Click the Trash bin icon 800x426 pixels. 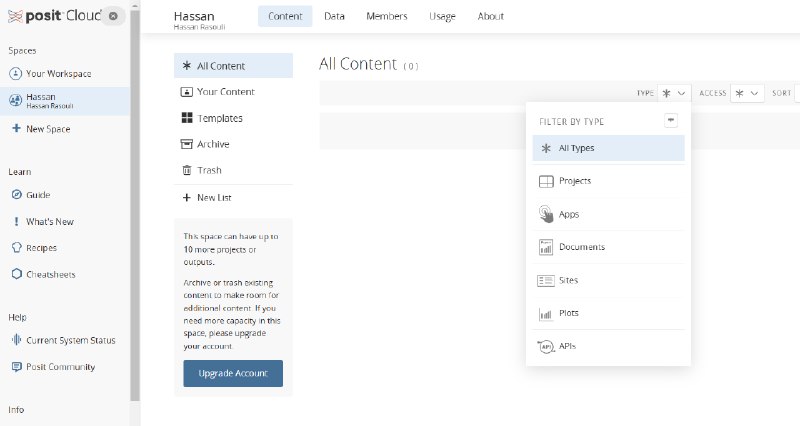(187, 170)
